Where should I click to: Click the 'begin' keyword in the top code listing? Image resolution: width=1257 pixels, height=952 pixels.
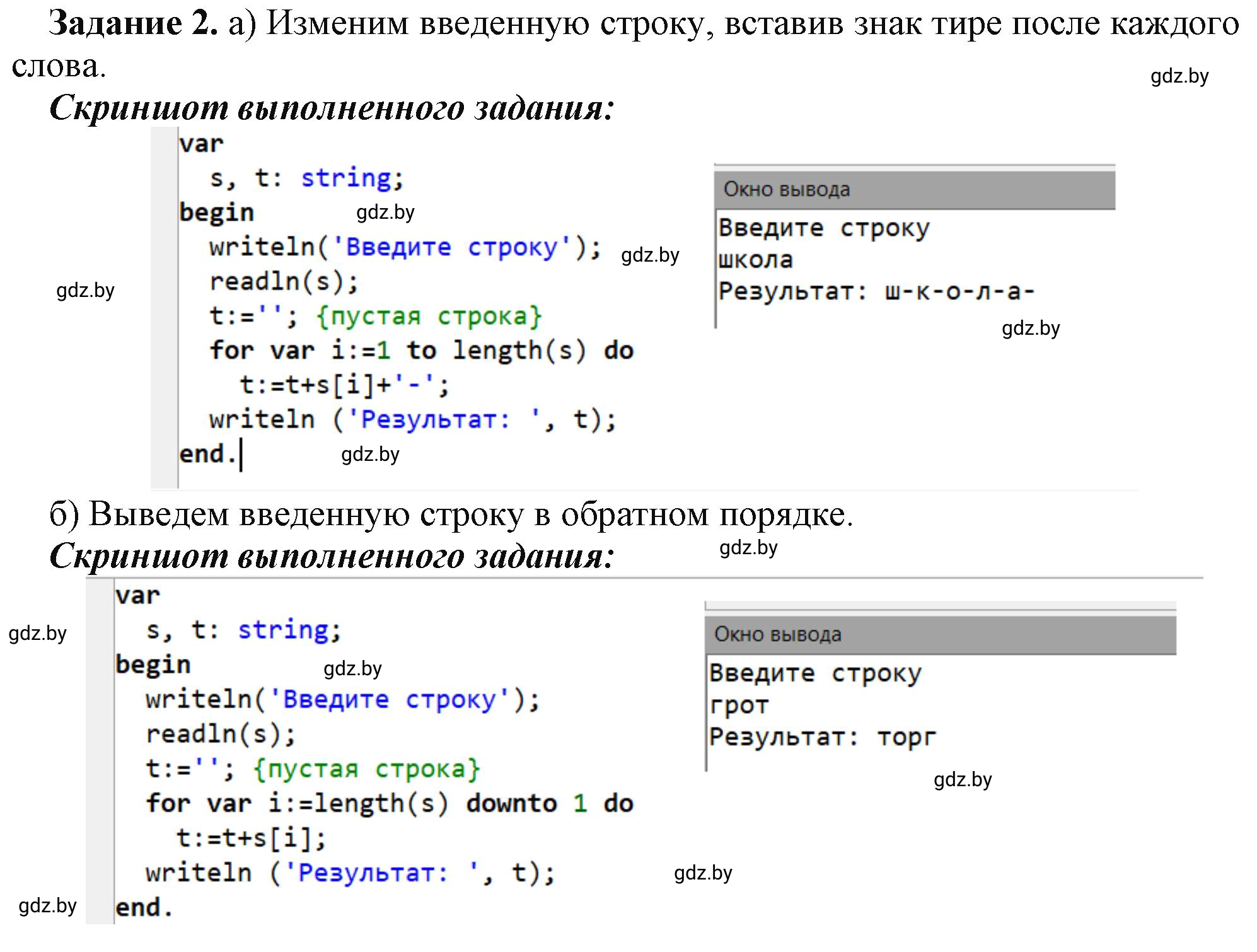point(216,213)
